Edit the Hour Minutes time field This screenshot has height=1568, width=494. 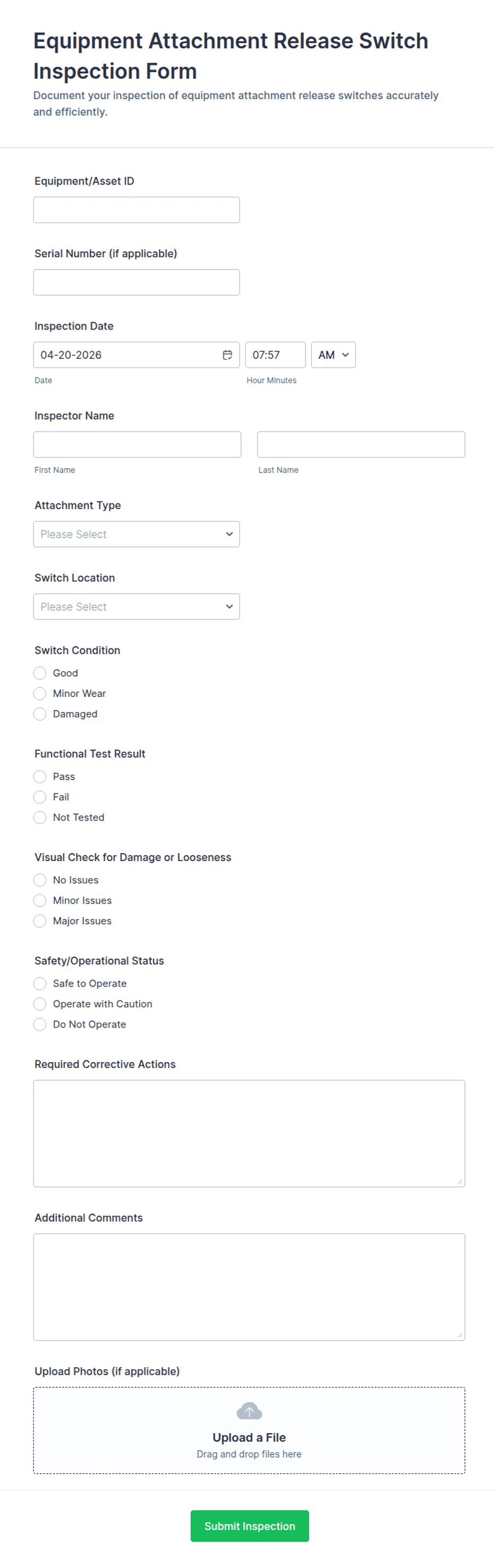tap(275, 355)
